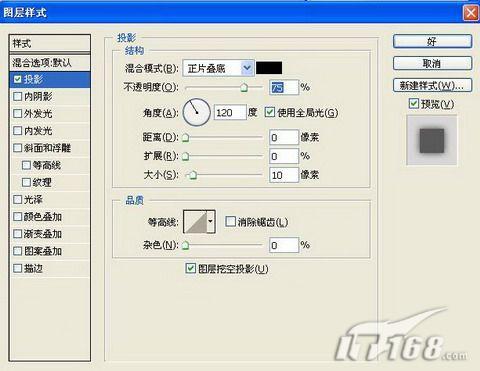Click the black shadow color swatch
Image resolution: width=480 pixels, height=371 pixels.
[269, 68]
